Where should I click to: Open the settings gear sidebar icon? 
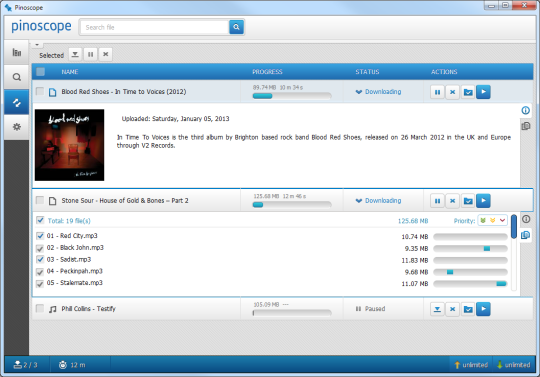(17, 127)
